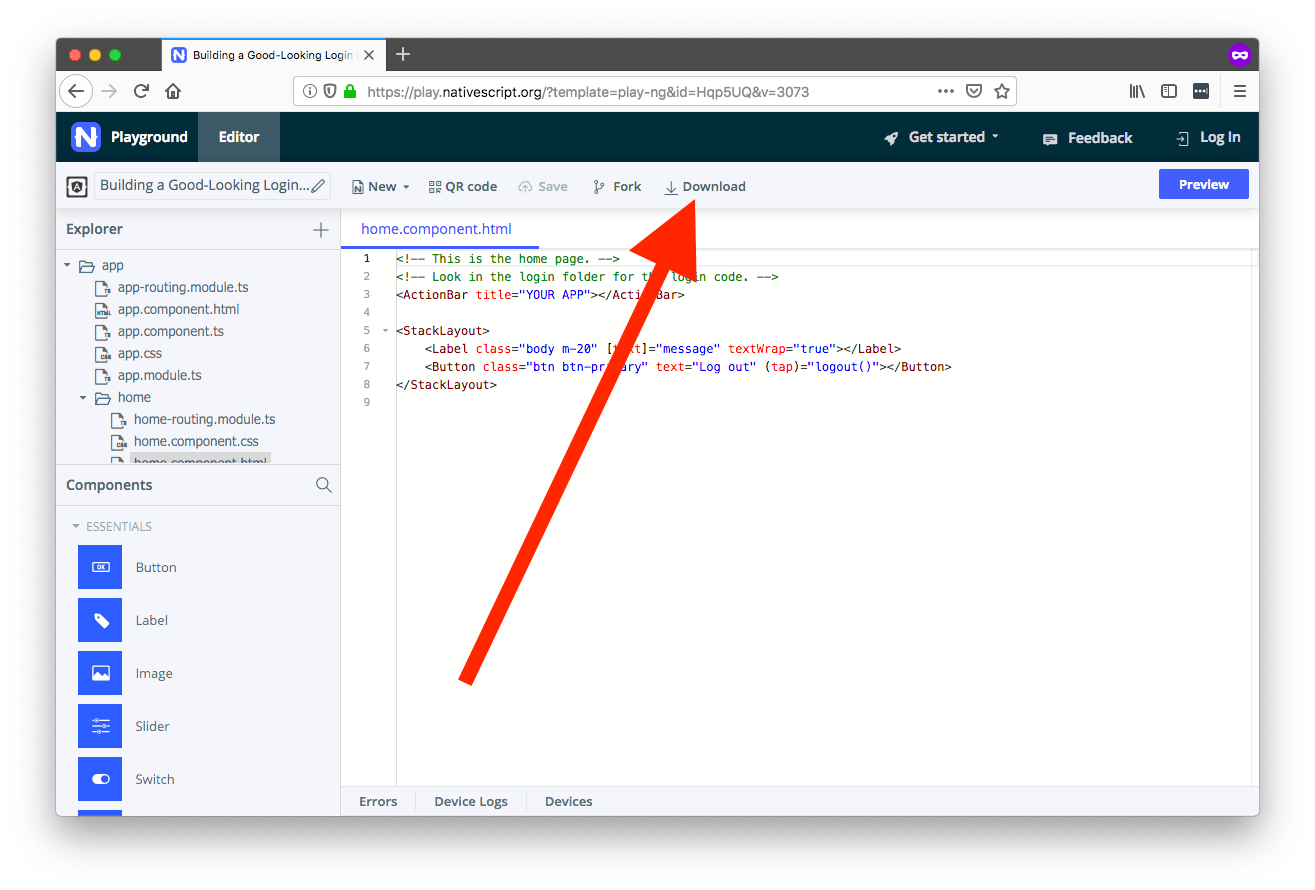
Task: Collapse the app folder in Explorer
Action: point(68,266)
